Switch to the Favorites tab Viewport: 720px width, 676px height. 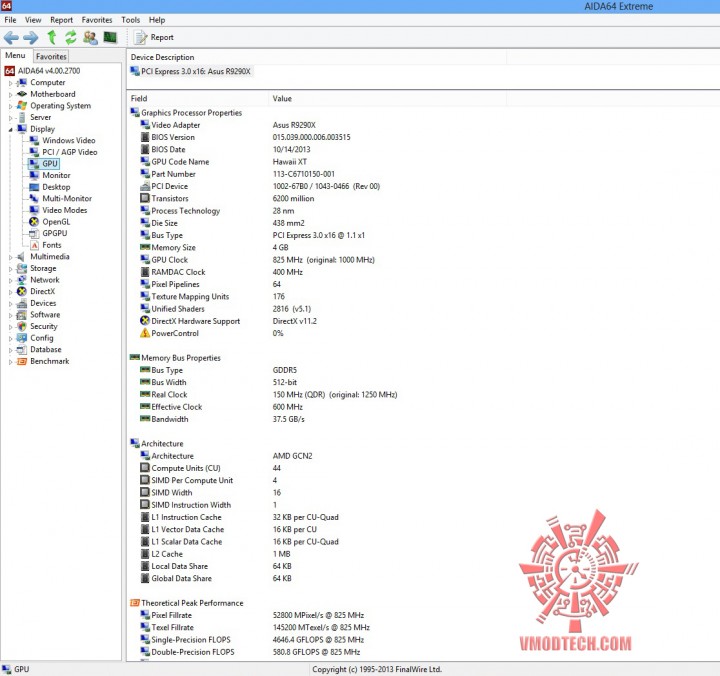[51, 56]
